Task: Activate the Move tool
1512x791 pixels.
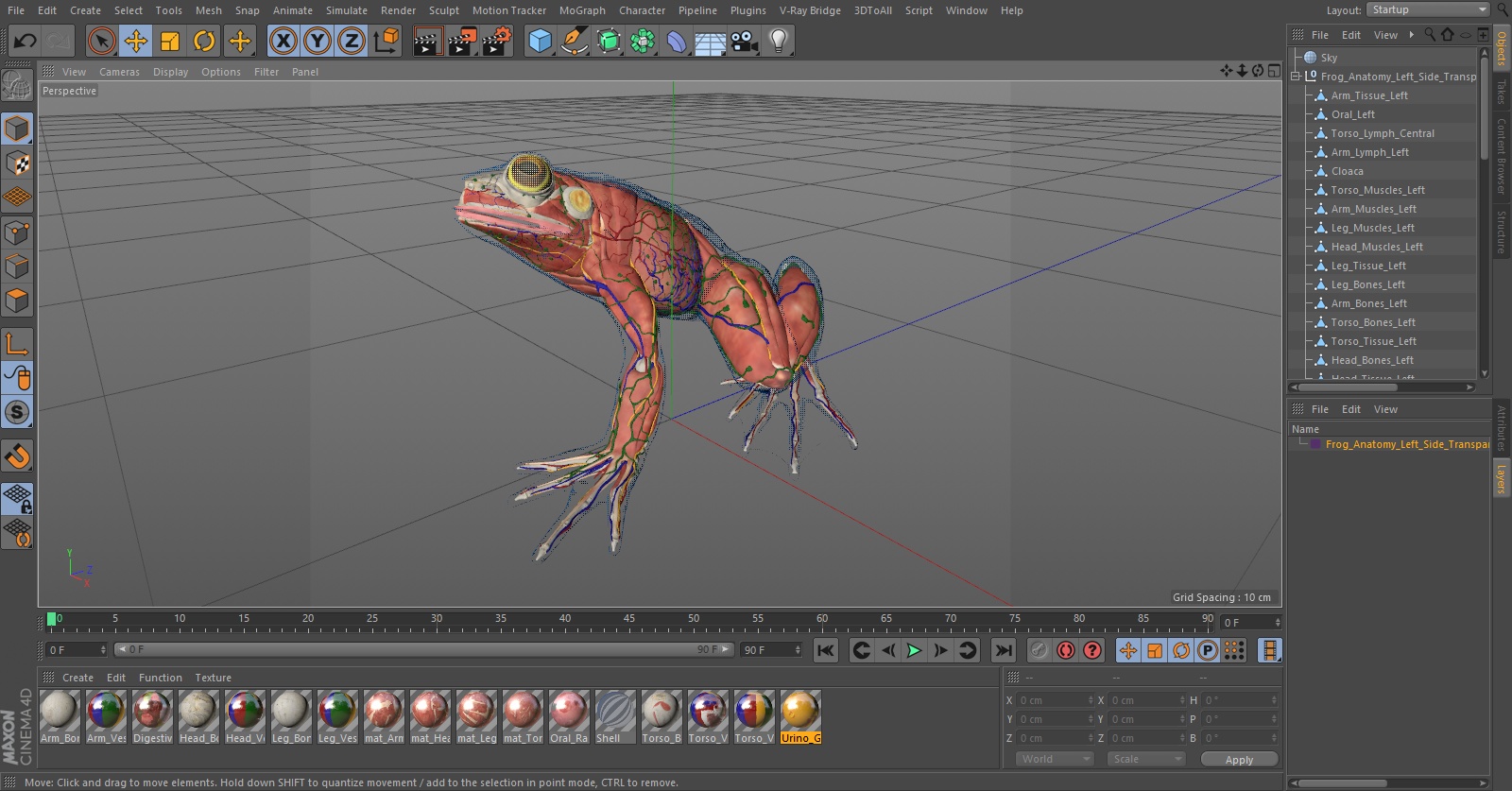Action: click(x=136, y=41)
